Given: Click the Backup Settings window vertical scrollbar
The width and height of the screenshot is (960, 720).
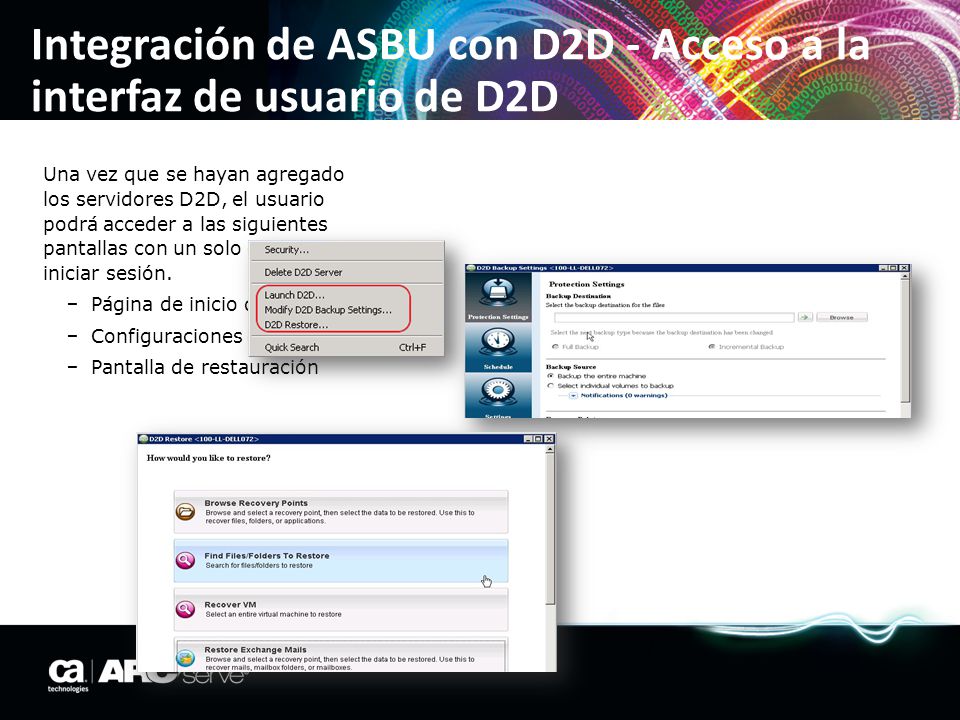Looking at the screenshot, I should coord(905,346).
